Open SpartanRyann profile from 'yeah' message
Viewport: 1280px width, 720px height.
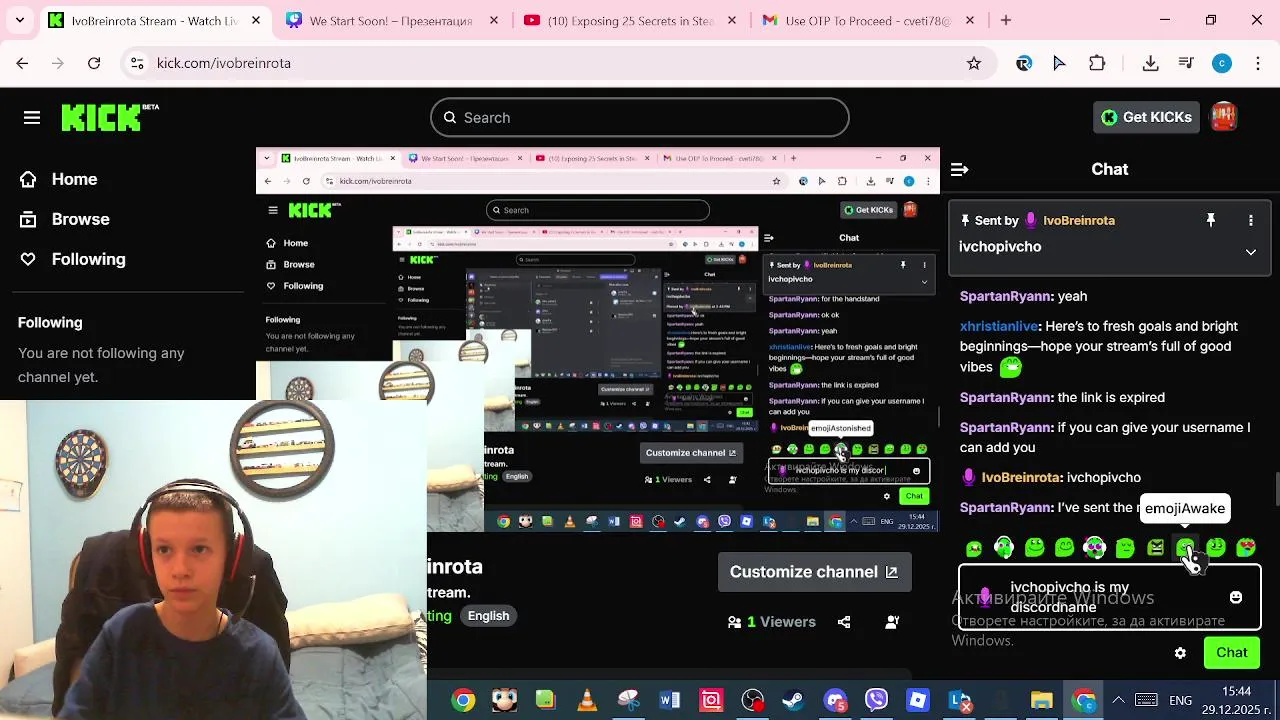(x=1005, y=296)
